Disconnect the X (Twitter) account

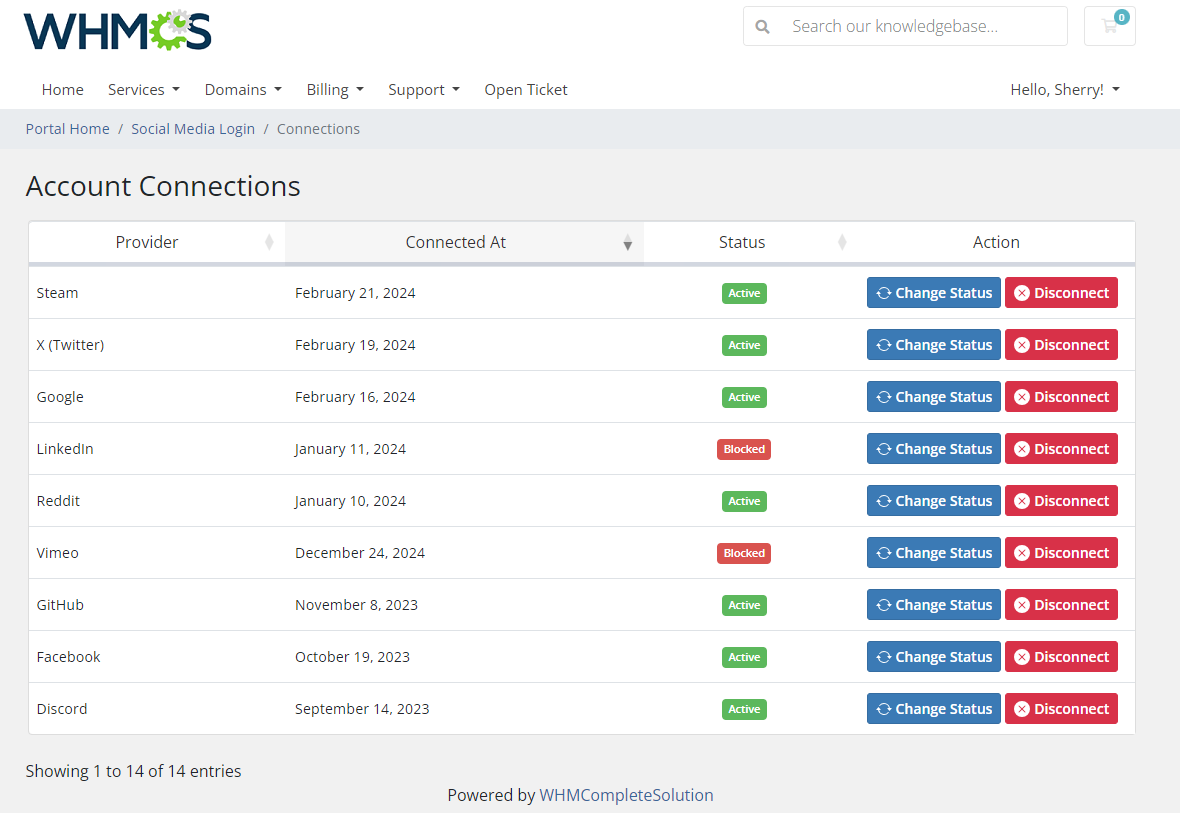coord(1061,345)
